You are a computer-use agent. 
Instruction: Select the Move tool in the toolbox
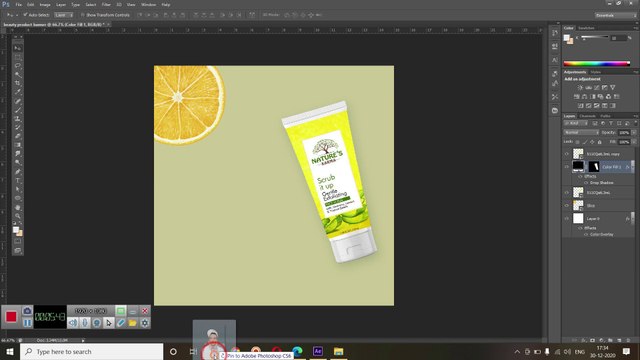[18, 48]
